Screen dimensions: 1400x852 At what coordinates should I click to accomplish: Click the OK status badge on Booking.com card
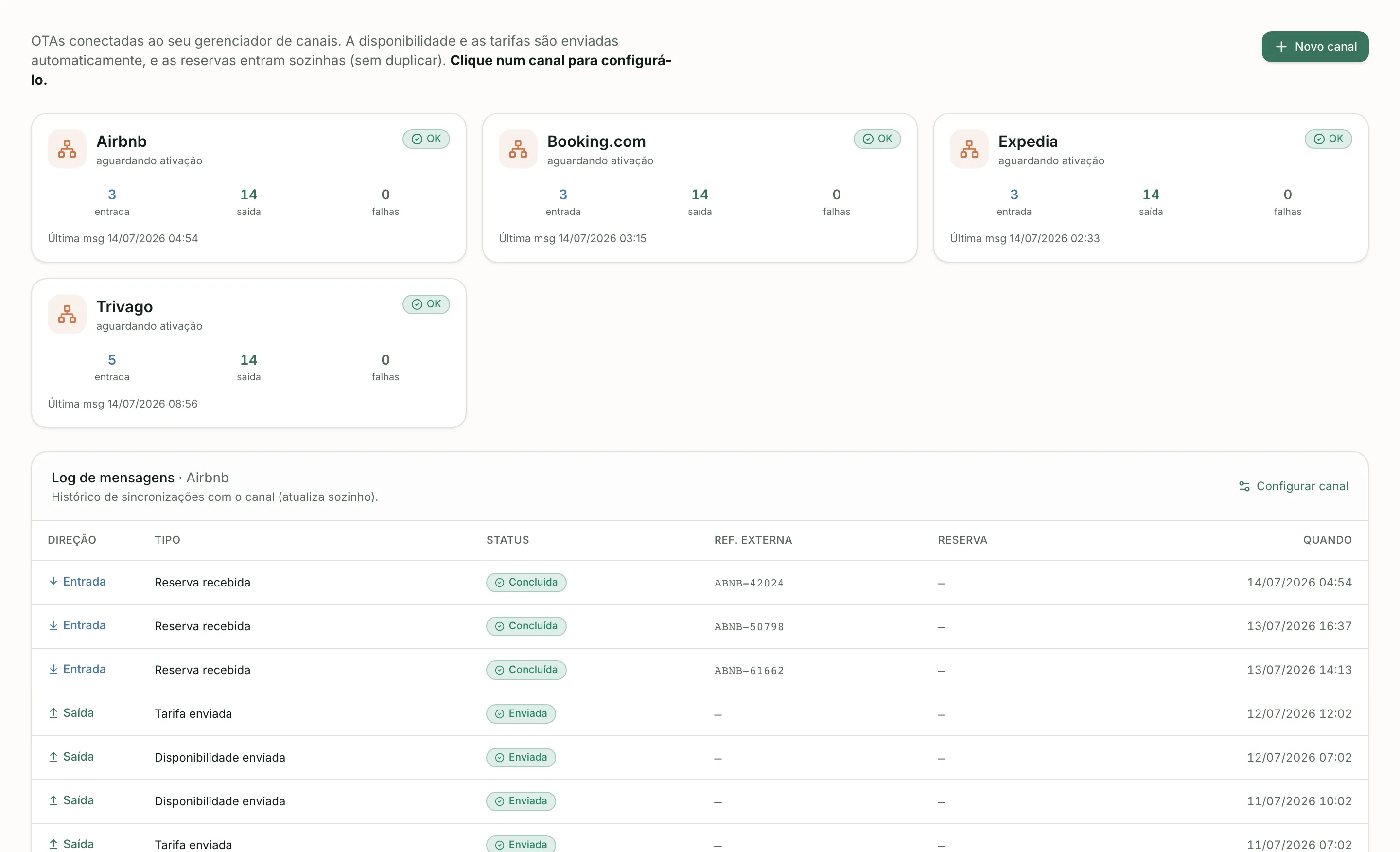pos(877,139)
